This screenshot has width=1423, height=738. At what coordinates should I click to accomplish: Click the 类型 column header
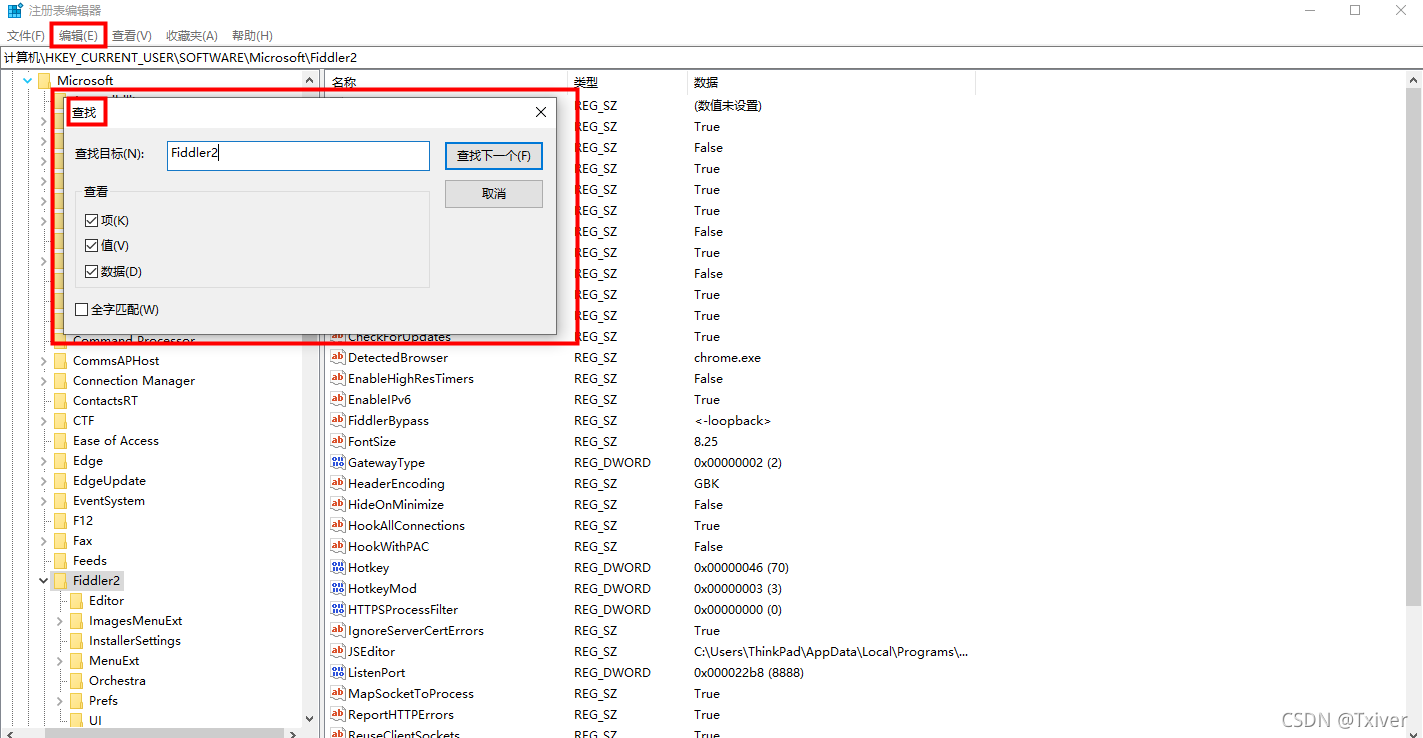coord(629,82)
